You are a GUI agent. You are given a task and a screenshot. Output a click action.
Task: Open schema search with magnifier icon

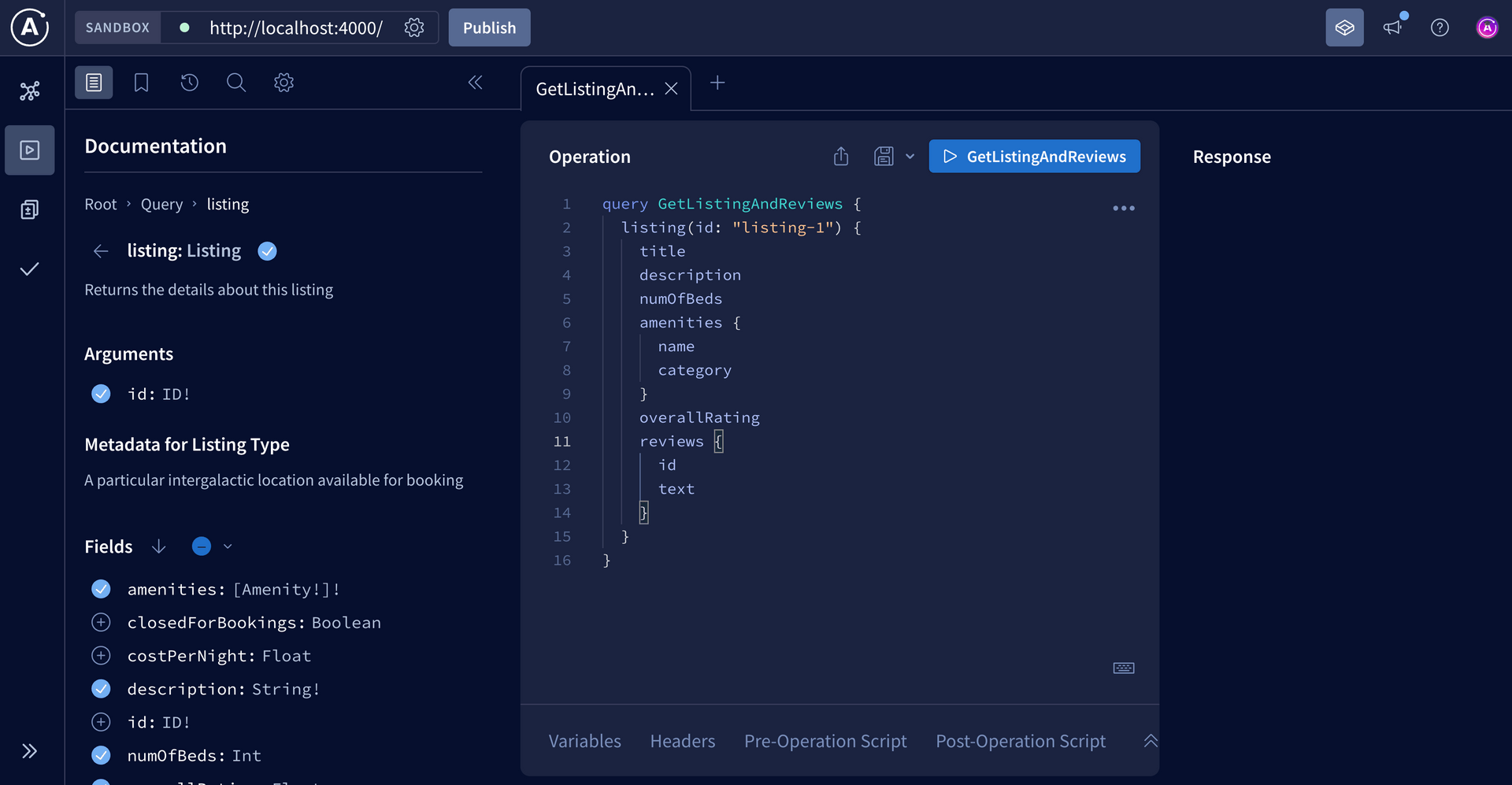coord(236,82)
